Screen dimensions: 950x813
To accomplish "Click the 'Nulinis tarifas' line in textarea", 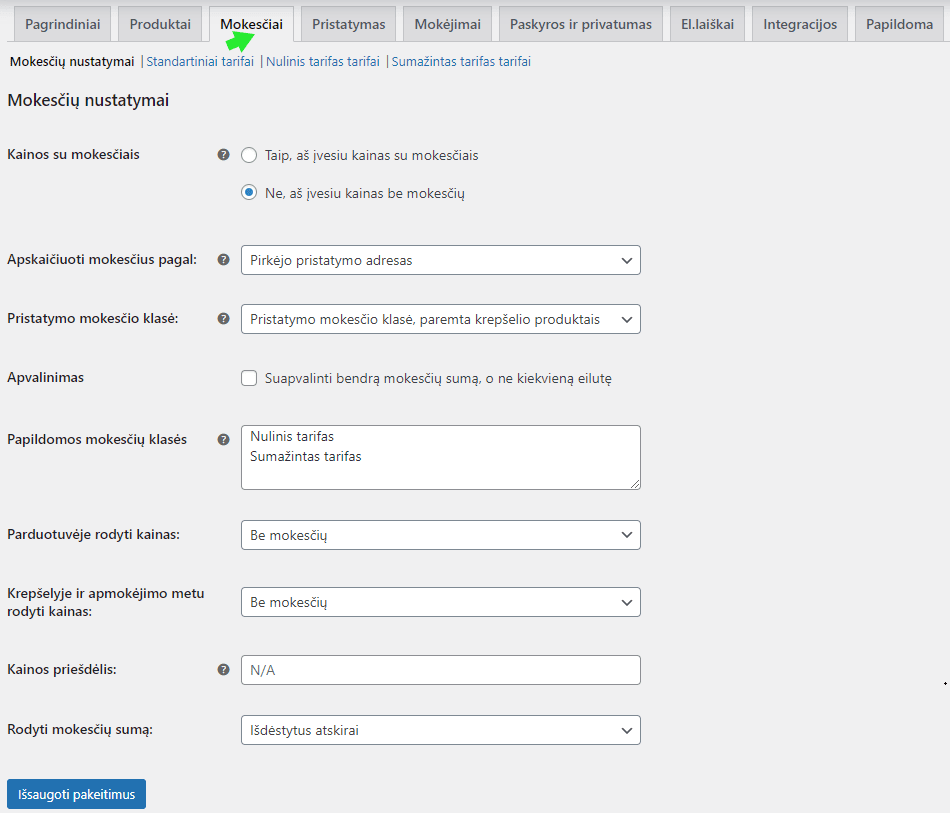I will click(292, 436).
